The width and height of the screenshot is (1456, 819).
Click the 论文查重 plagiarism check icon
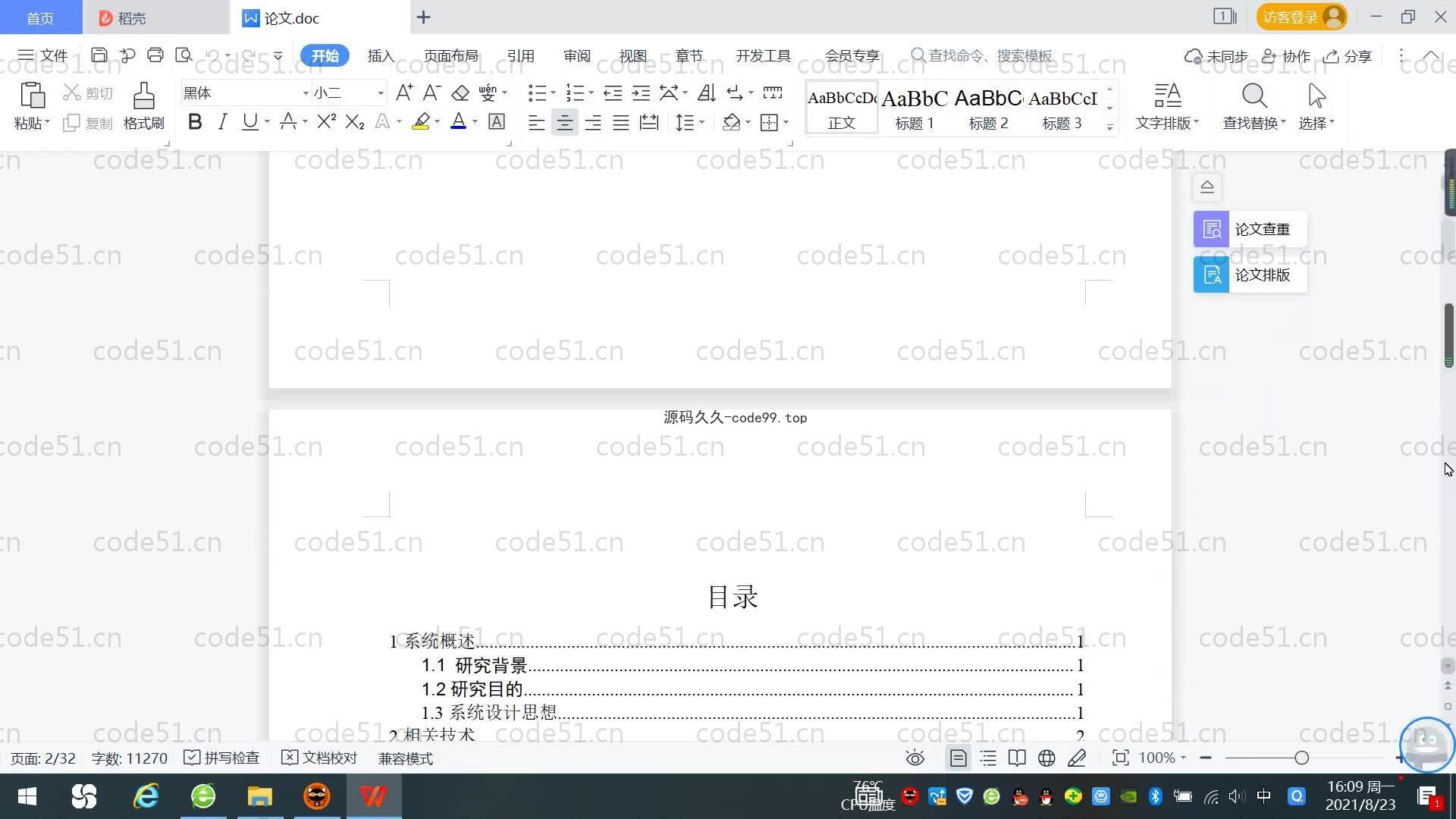[x=1211, y=229]
